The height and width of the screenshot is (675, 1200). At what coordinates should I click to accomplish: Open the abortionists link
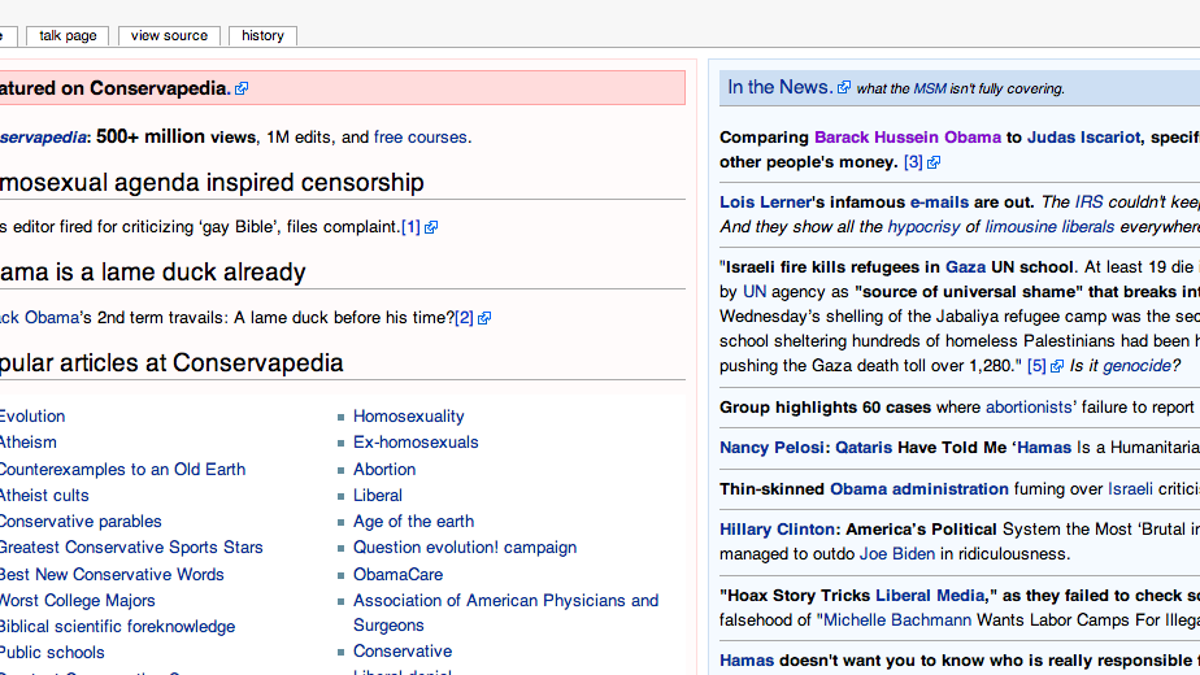pos(1031,407)
